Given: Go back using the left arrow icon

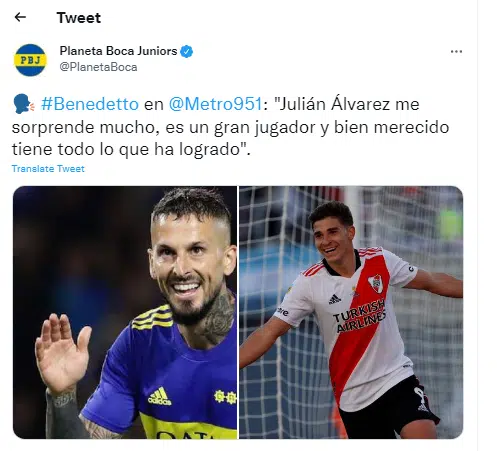Looking at the screenshot, I should [20, 17].
